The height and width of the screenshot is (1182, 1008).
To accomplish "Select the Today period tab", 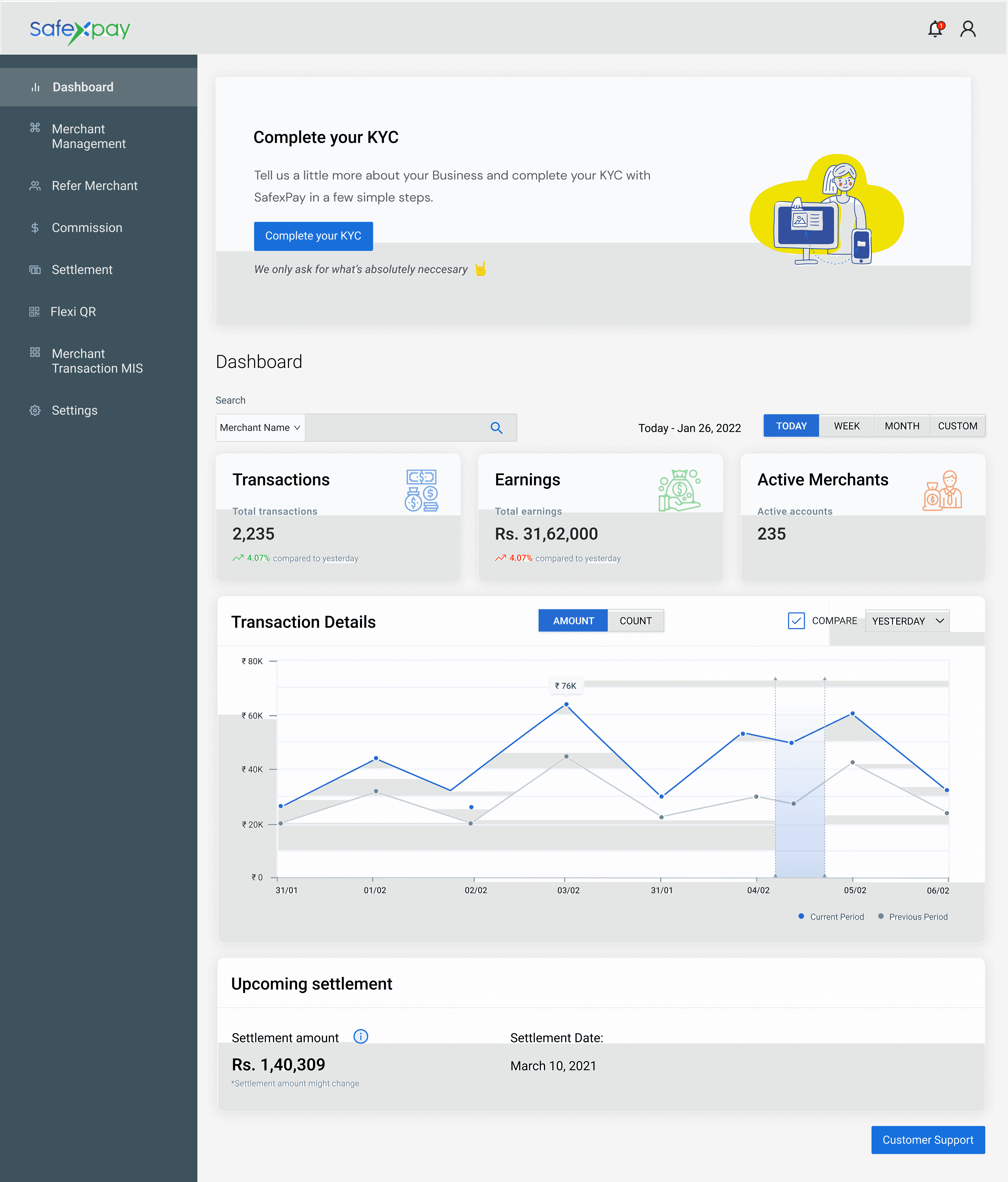I will click(791, 426).
